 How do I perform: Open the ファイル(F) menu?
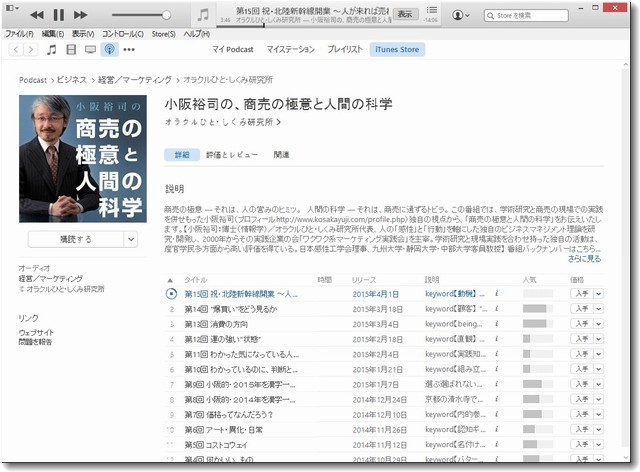click(x=20, y=34)
